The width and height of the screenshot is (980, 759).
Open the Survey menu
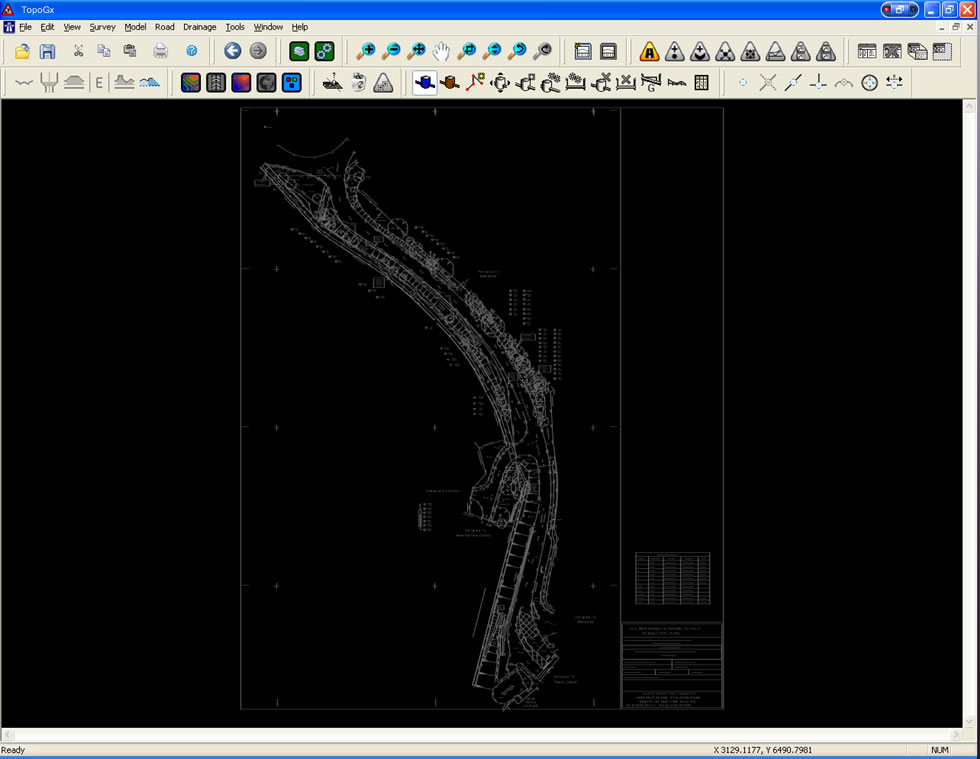pyautogui.click(x=102, y=27)
